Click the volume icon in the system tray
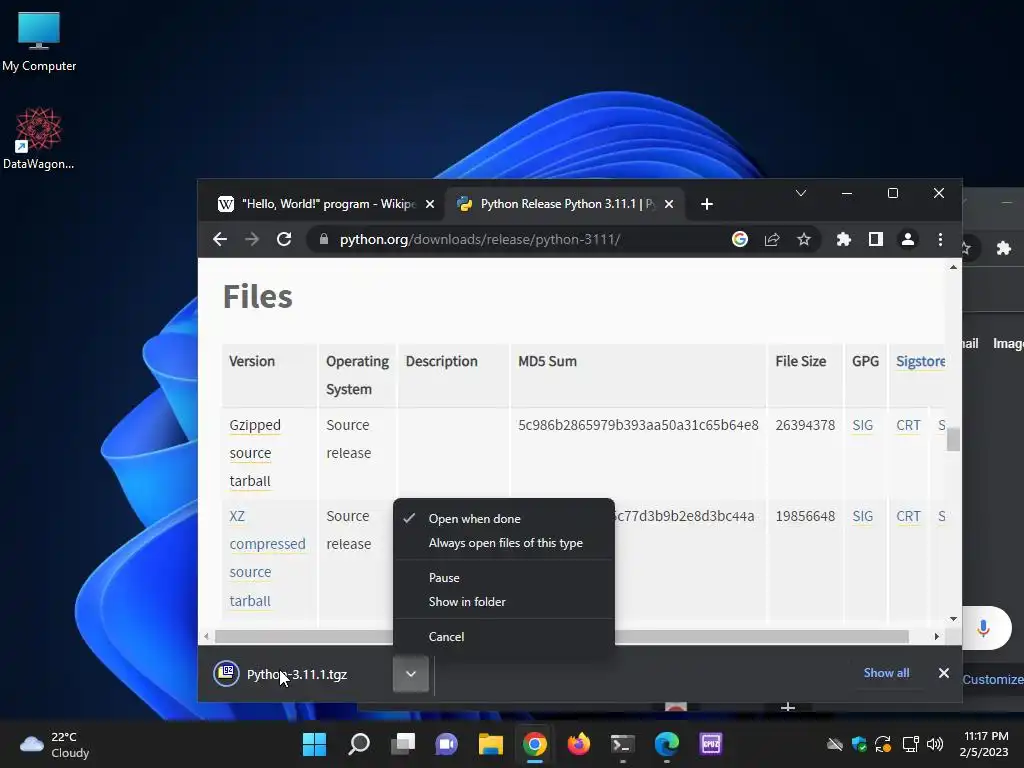This screenshot has height=768, width=1024. tap(935, 744)
